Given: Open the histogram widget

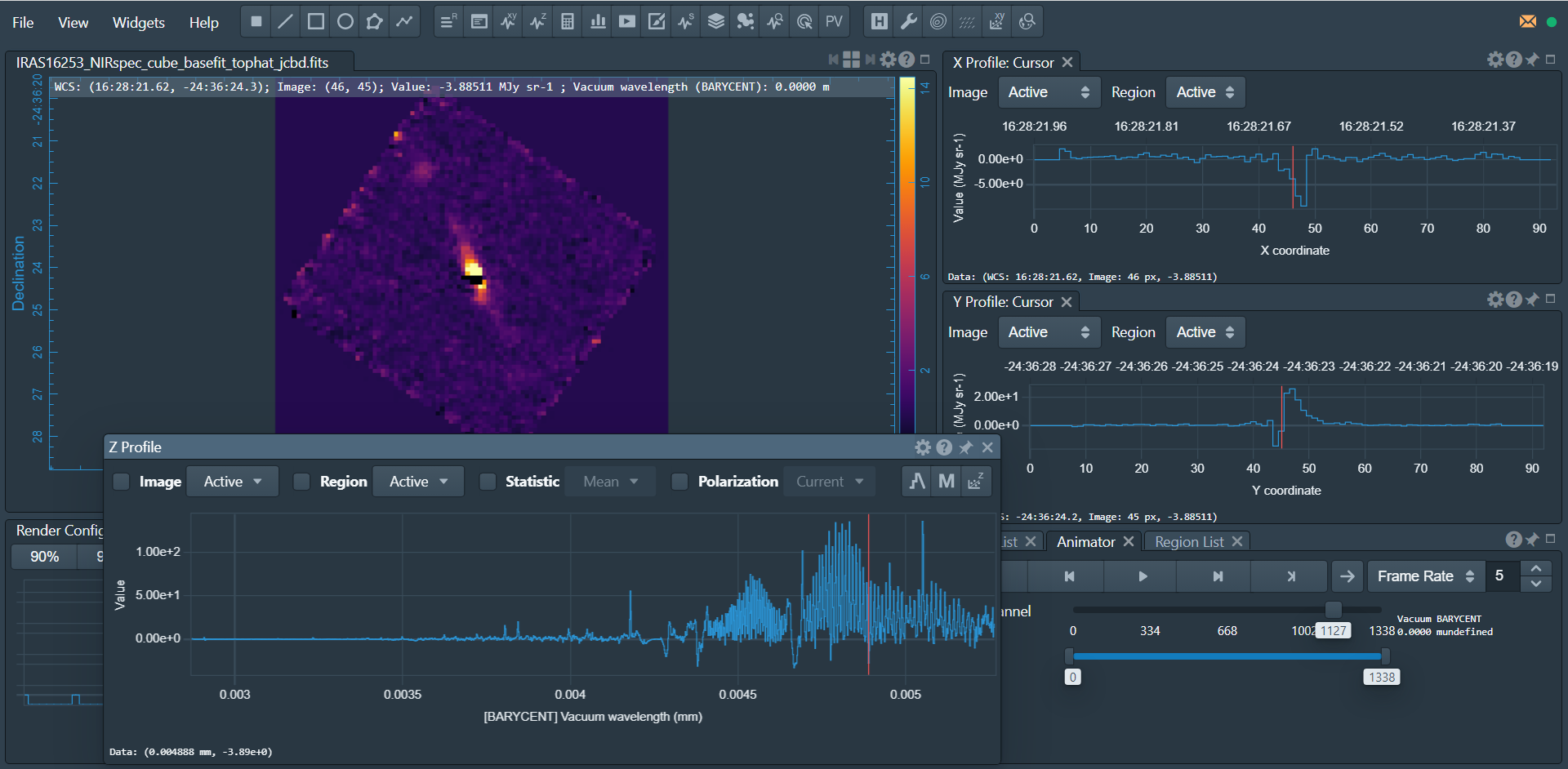Looking at the screenshot, I should pyautogui.click(x=598, y=22).
